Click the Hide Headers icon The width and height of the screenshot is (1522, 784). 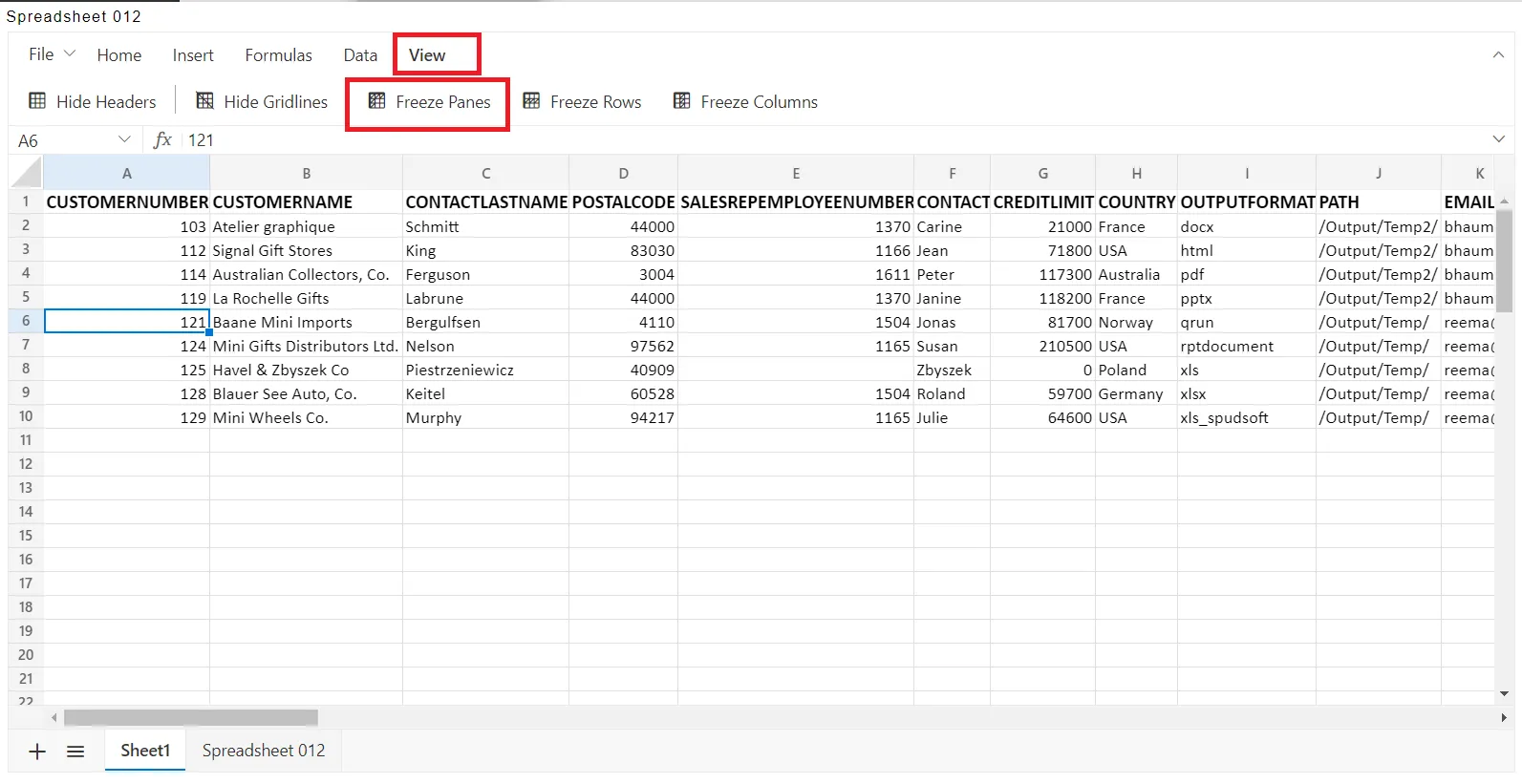37,101
